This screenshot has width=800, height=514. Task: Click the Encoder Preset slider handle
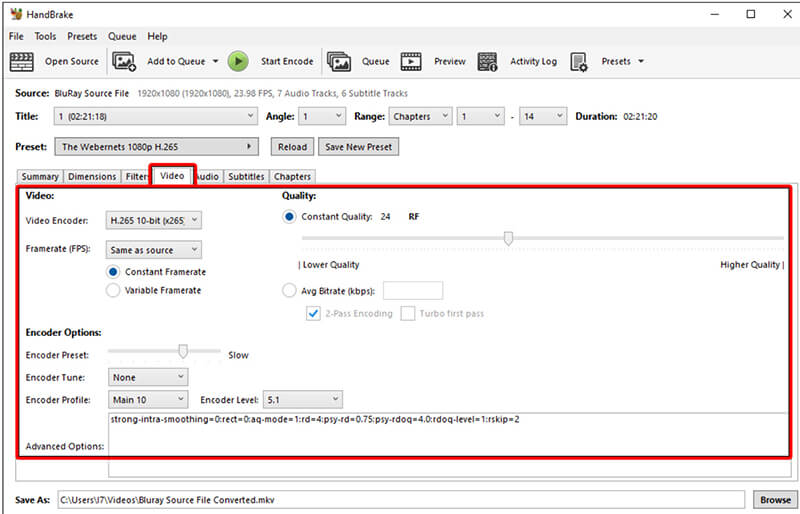(x=183, y=351)
